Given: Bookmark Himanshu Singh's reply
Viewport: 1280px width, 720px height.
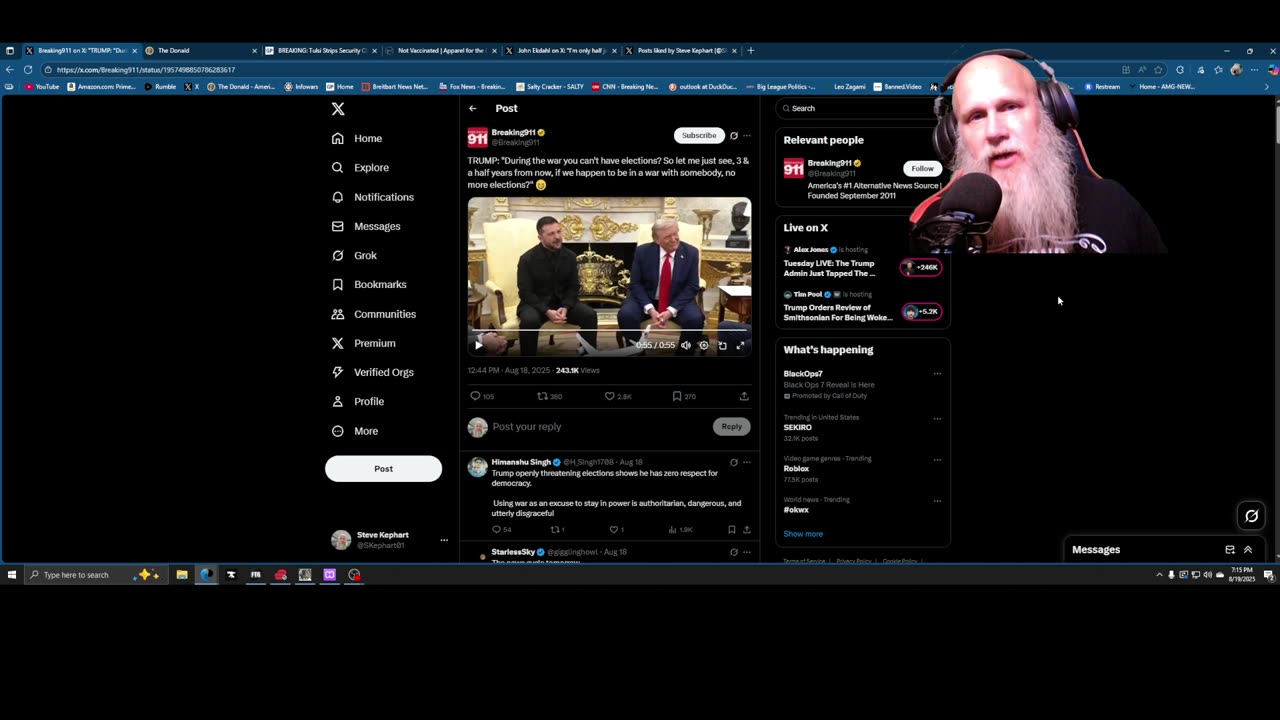Looking at the screenshot, I should [x=732, y=530].
